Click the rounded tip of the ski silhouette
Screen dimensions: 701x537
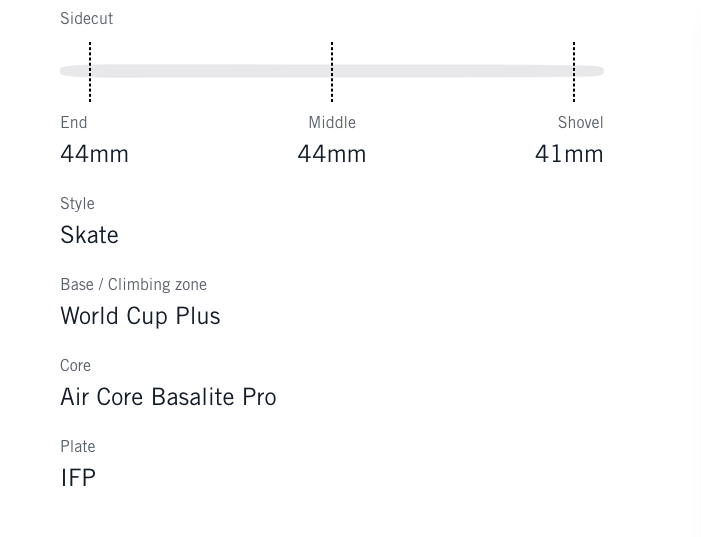pyautogui.click(x=597, y=71)
